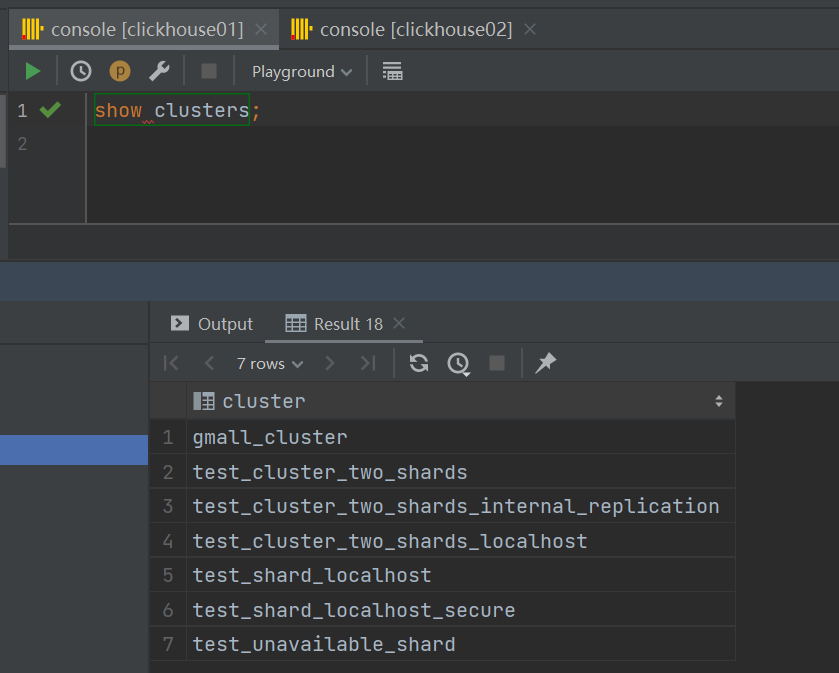Viewport: 839px width, 673px height.
Task: Reload the result page with the refresh icon
Action: [x=419, y=363]
